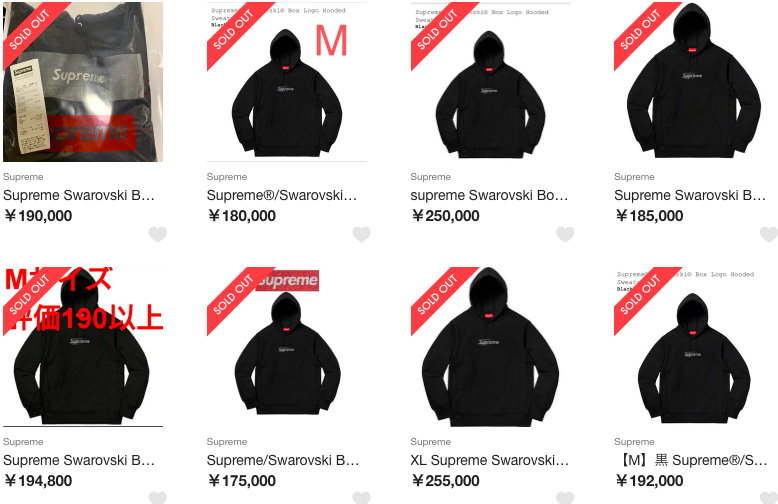Tap heart icon under ¥255,000 XL listing
The height and width of the screenshot is (504, 778).
(565, 498)
